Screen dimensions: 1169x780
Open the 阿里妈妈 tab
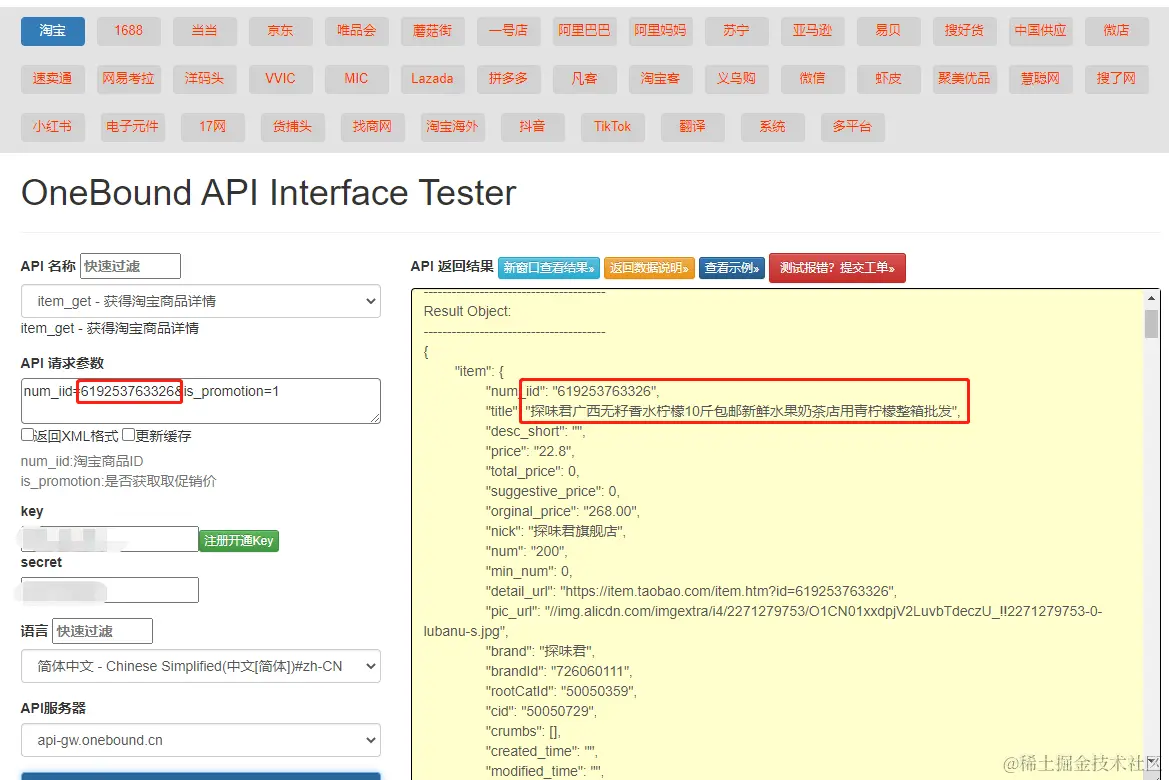click(660, 31)
